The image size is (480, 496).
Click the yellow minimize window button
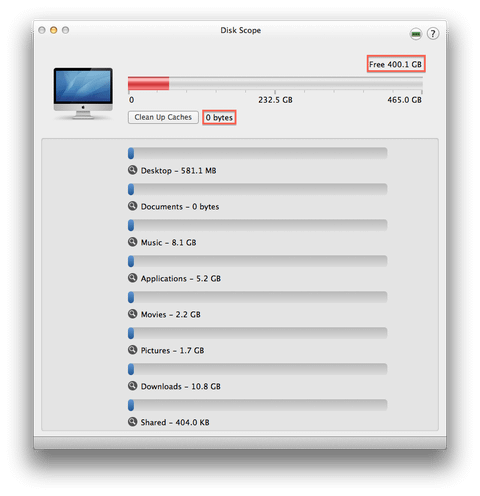click(53, 30)
